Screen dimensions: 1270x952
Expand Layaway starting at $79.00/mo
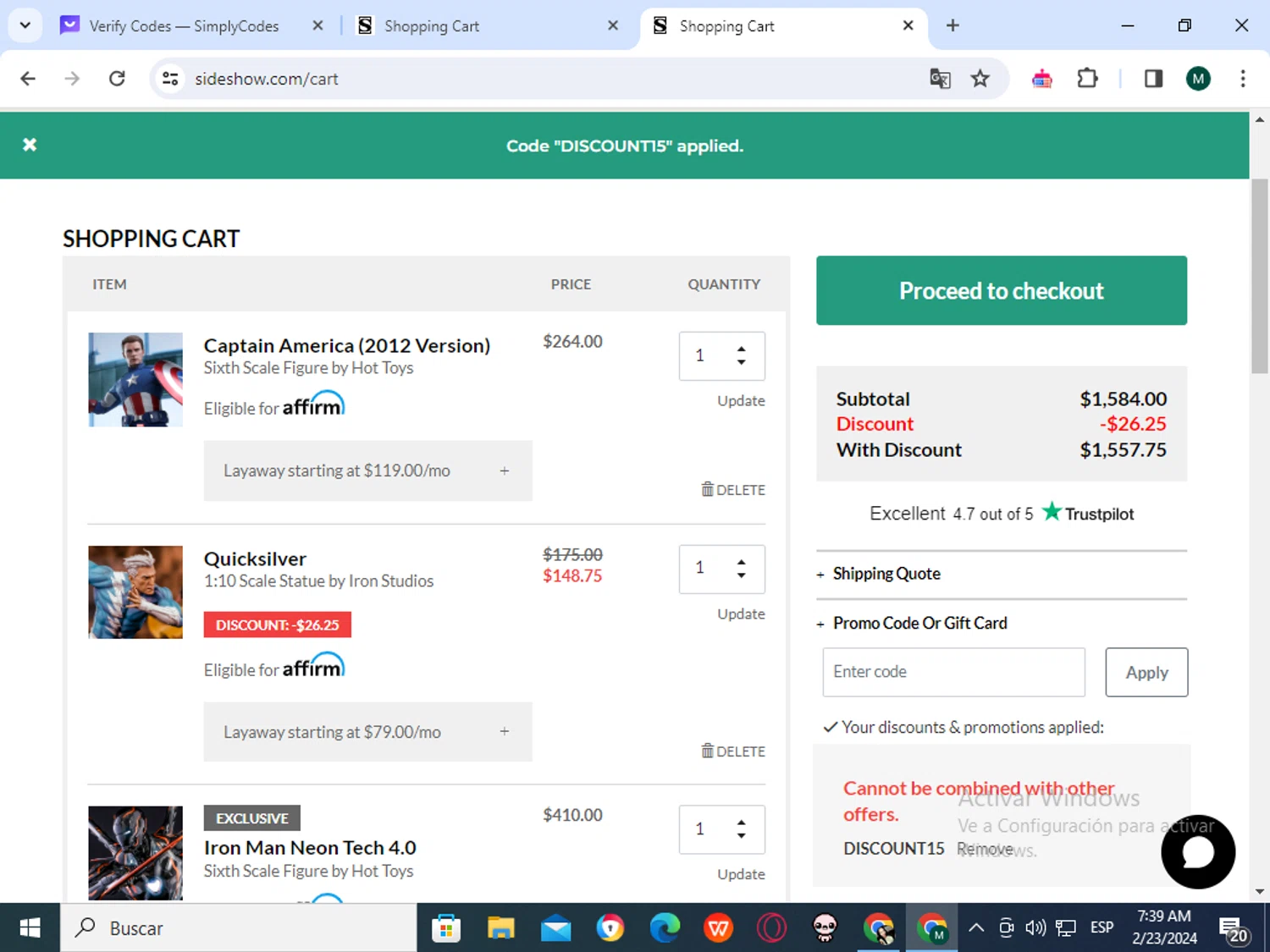click(368, 732)
